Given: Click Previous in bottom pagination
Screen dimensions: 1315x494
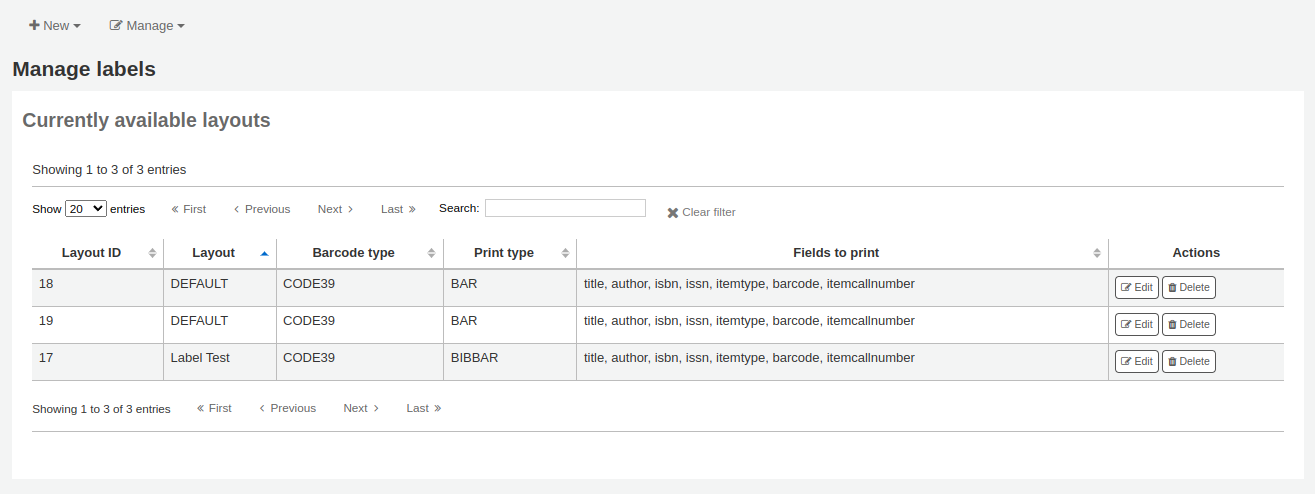Looking at the screenshot, I should click(287, 408).
